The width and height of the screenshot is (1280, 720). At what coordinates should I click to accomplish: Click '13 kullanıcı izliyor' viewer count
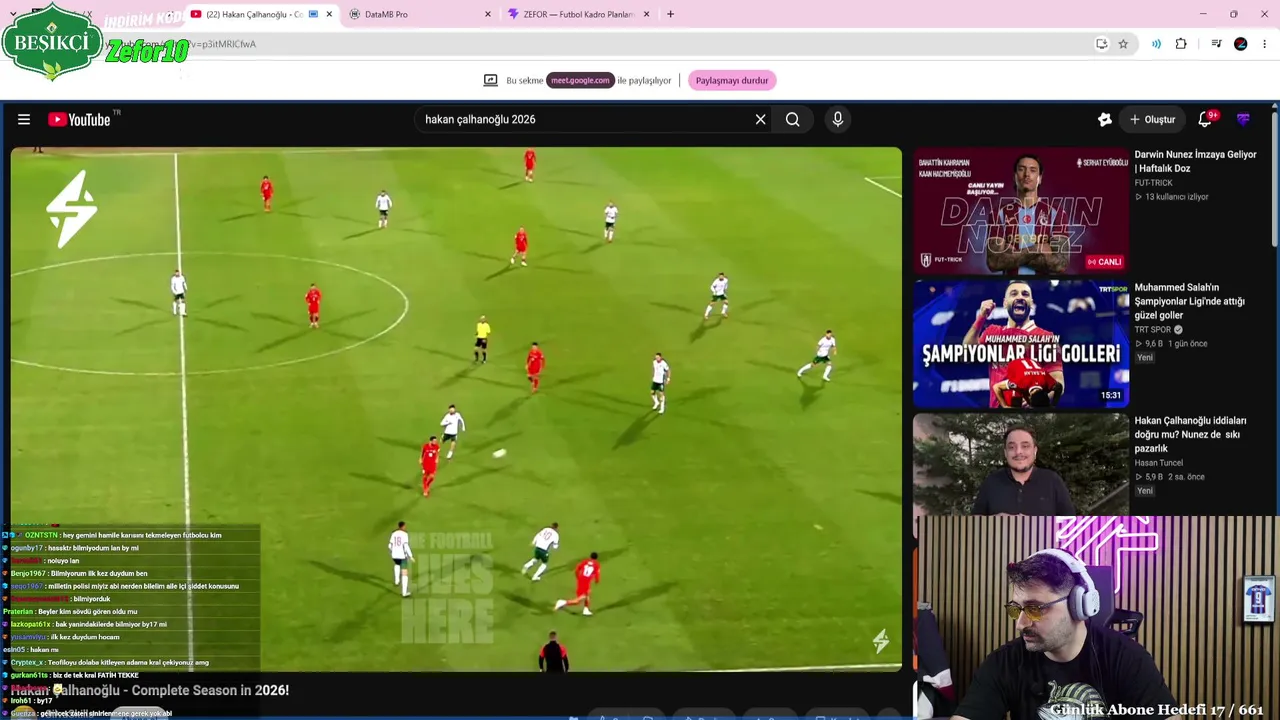click(1176, 197)
